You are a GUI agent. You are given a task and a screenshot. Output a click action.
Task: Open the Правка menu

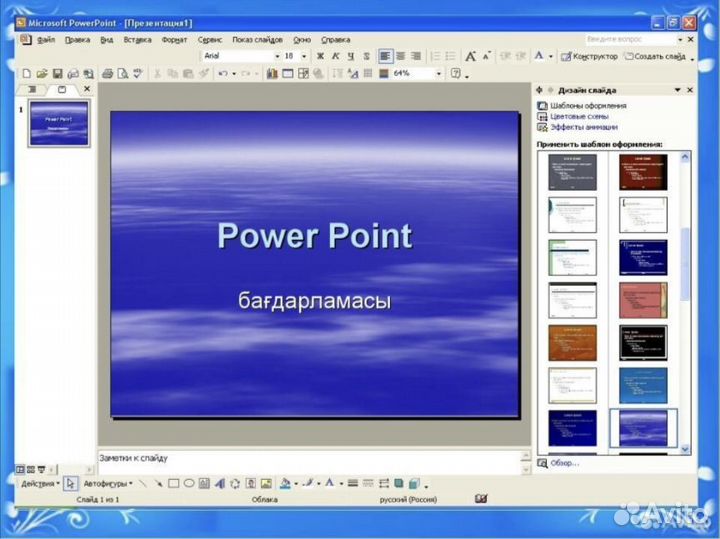77,40
